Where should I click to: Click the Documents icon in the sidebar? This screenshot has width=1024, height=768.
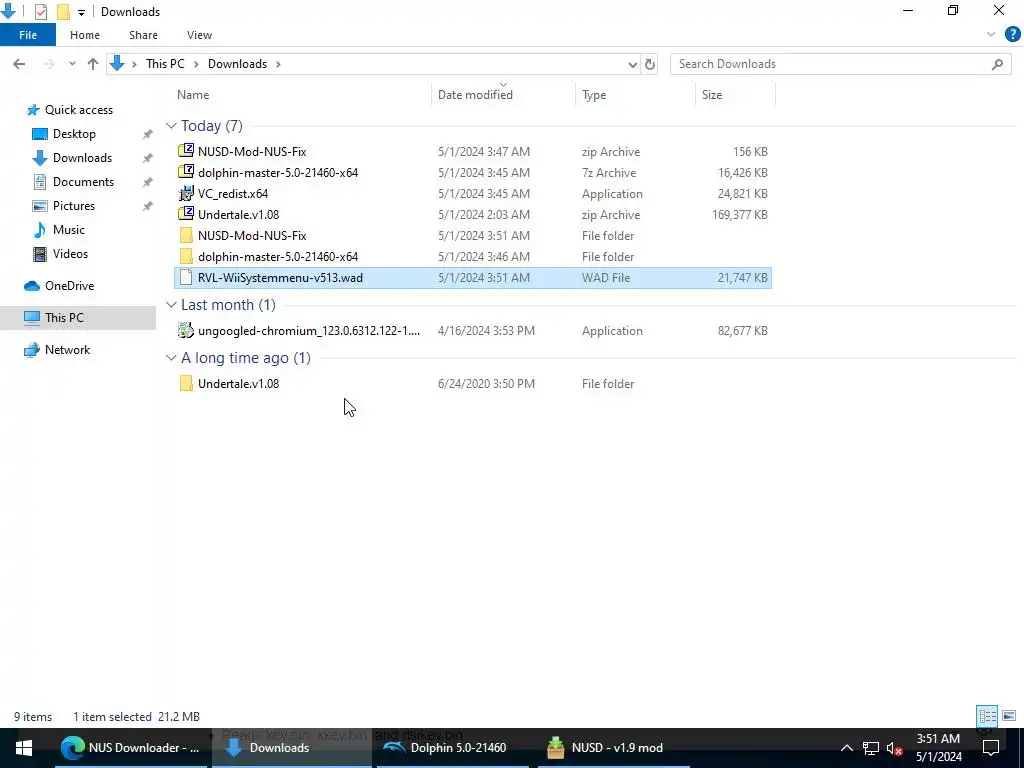(x=40, y=182)
